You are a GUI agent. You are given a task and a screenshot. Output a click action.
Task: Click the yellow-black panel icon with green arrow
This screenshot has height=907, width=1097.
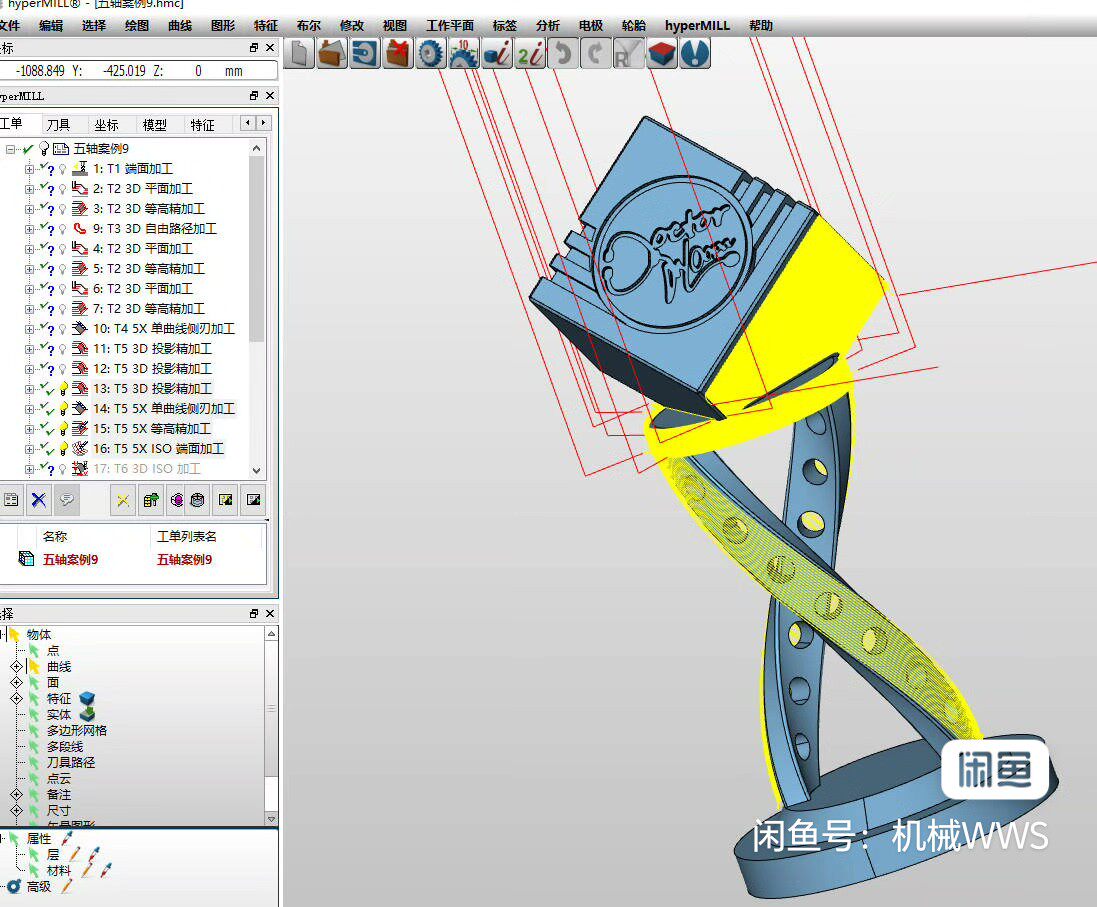coord(225,500)
